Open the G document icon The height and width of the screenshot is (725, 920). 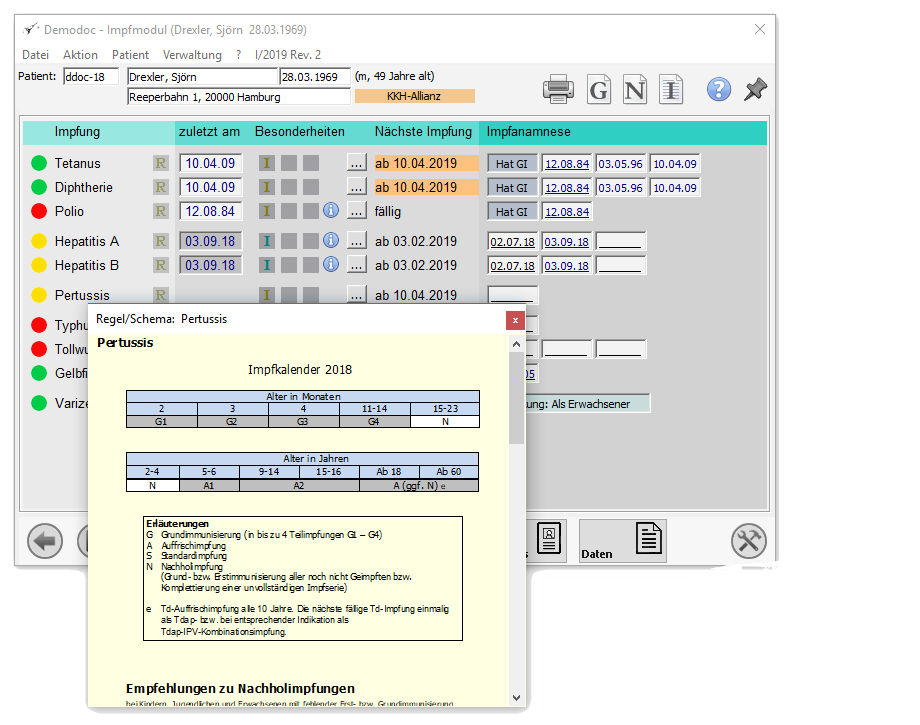598,89
